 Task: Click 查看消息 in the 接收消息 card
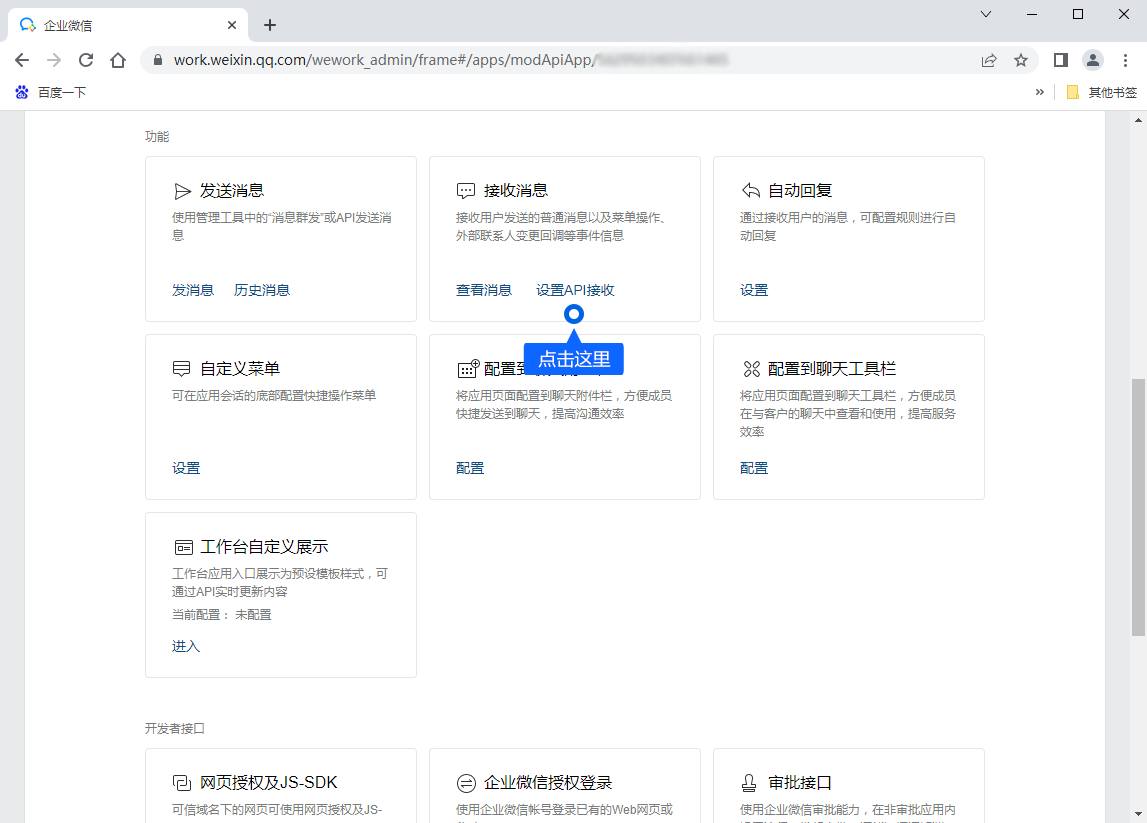tap(484, 290)
